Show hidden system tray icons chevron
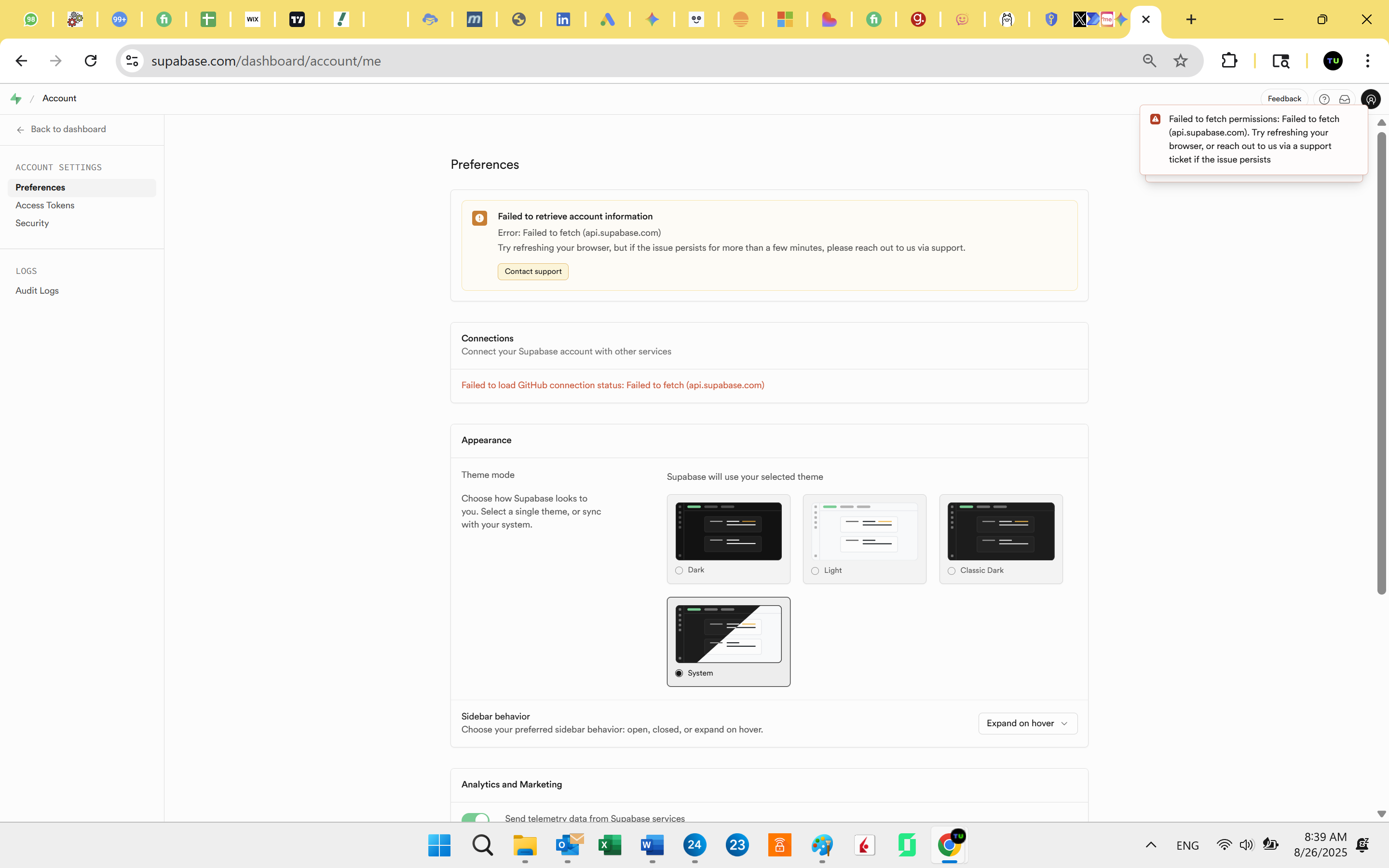Screen dimensions: 1389x868 click(1151, 845)
